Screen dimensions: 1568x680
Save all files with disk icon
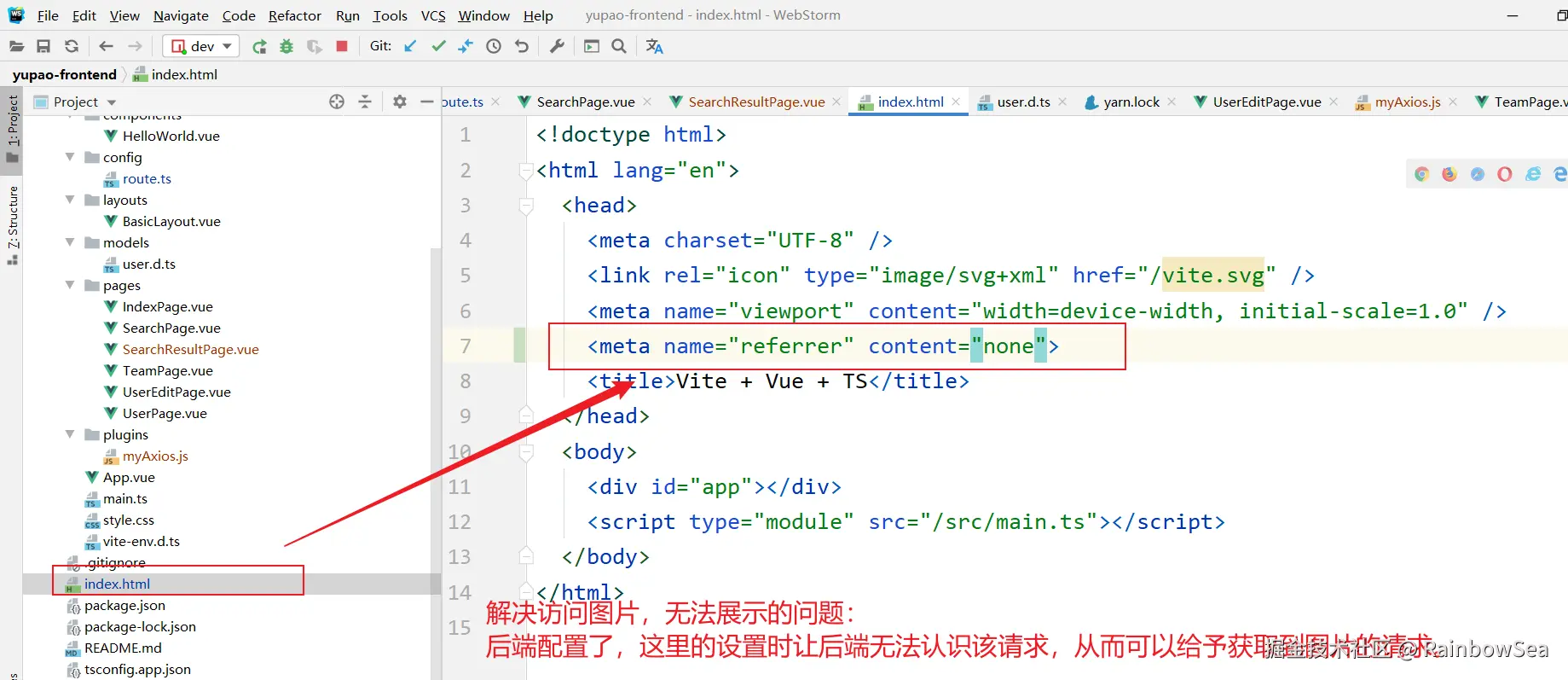tap(43, 46)
